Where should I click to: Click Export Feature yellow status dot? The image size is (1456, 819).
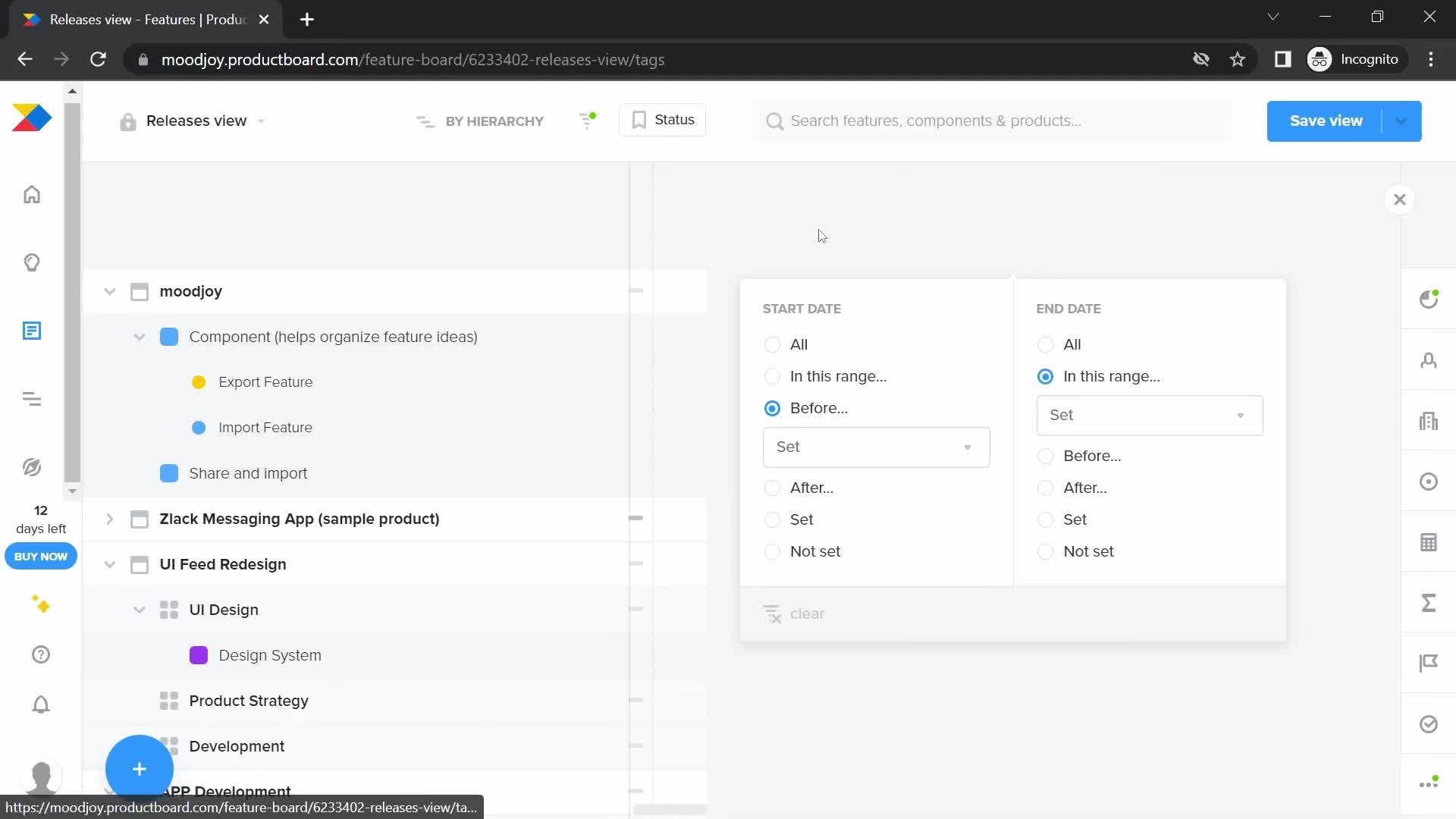coord(199,382)
